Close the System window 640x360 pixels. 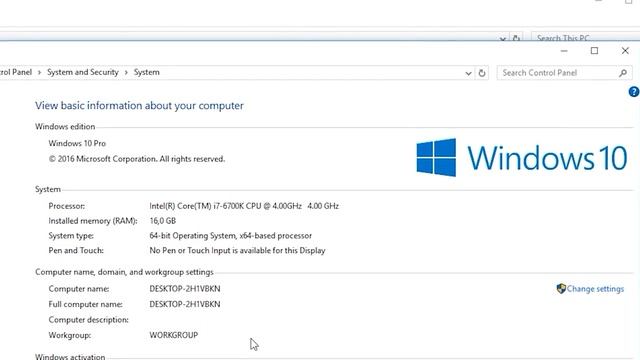[x=625, y=51]
